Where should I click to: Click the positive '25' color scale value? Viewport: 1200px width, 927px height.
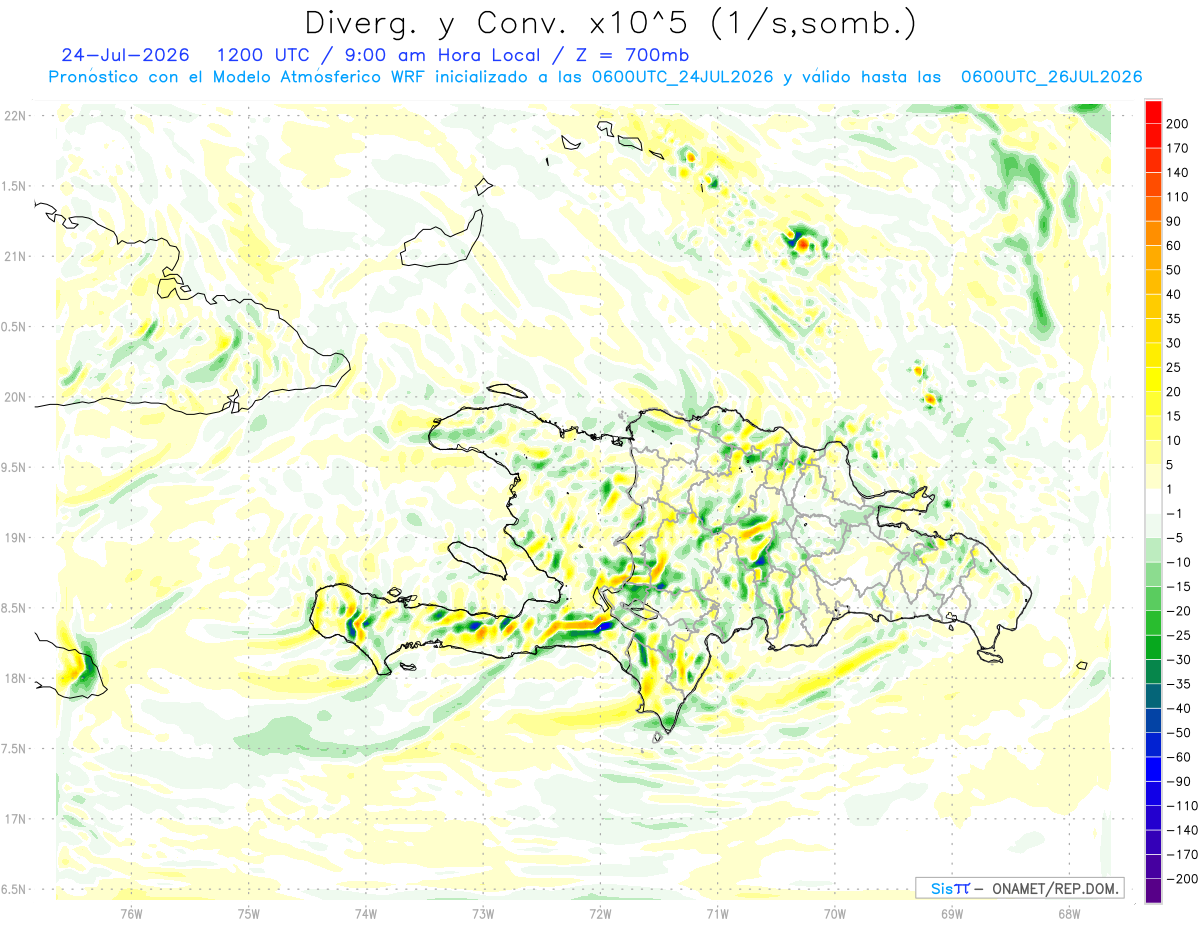tap(1173, 367)
